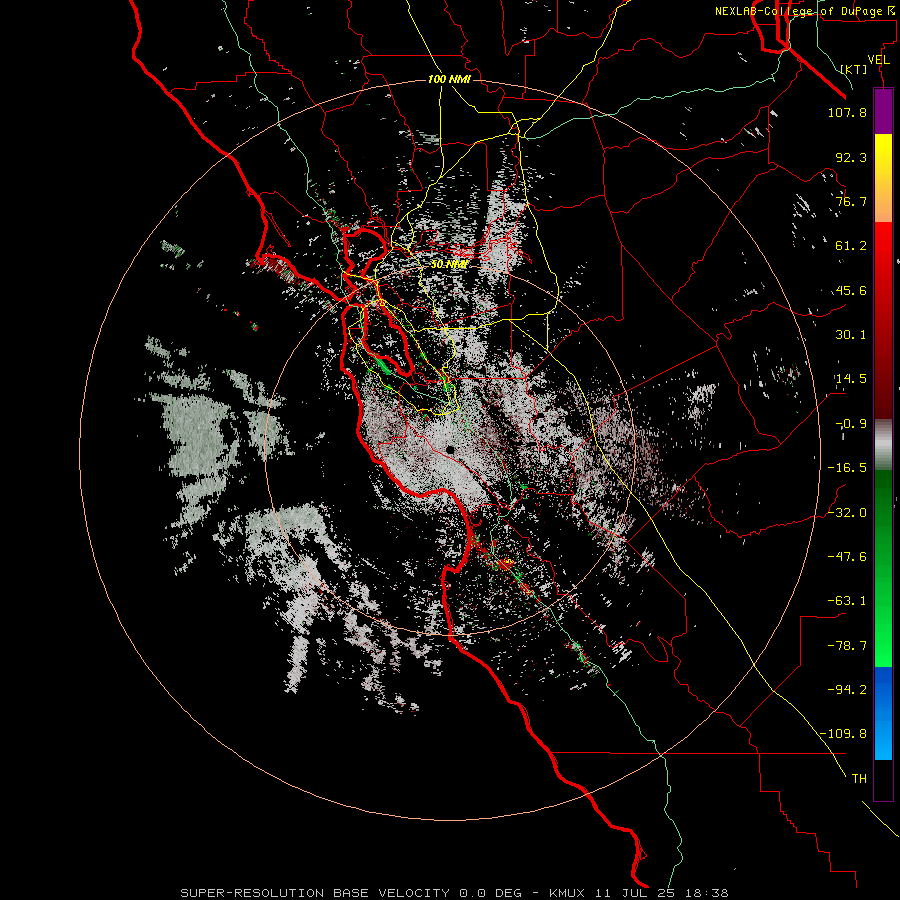The width and height of the screenshot is (900, 900).
Task: Select the 61.2 velocity scale value
Action: coord(851,246)
